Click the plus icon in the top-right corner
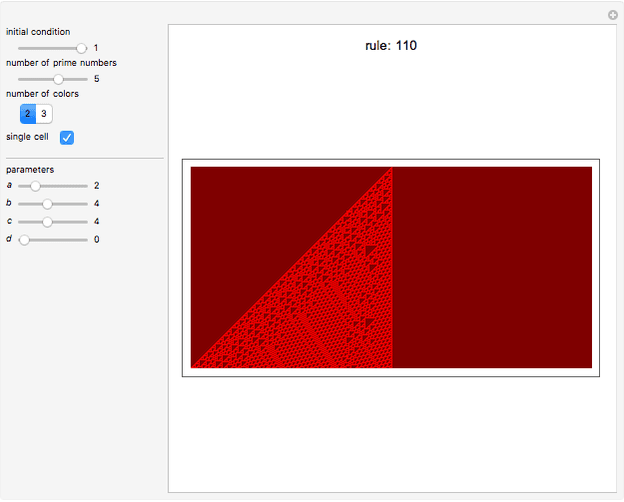Viewport: 624px width, 502px height. pos(613,15)
